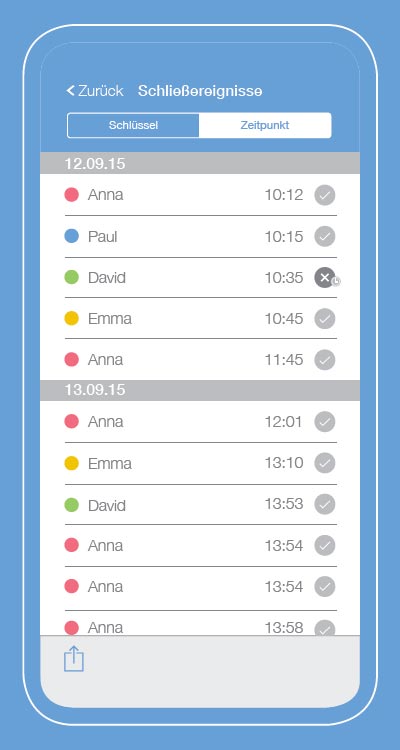Viewport: 400px width, 750px height.
Task: Click the checkmark icon for David 13:53
Action: (325, 504)
